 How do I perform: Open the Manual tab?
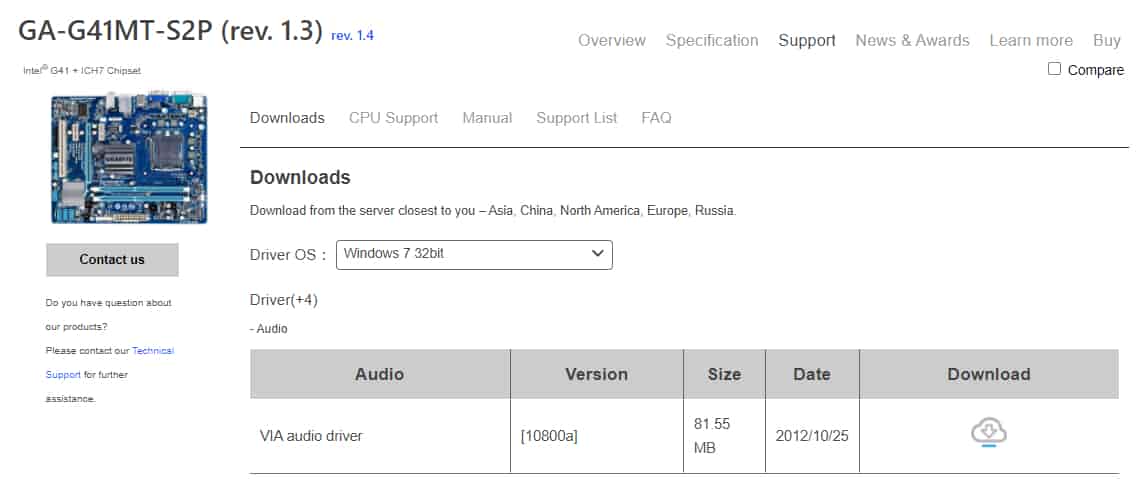coord(487,118)
